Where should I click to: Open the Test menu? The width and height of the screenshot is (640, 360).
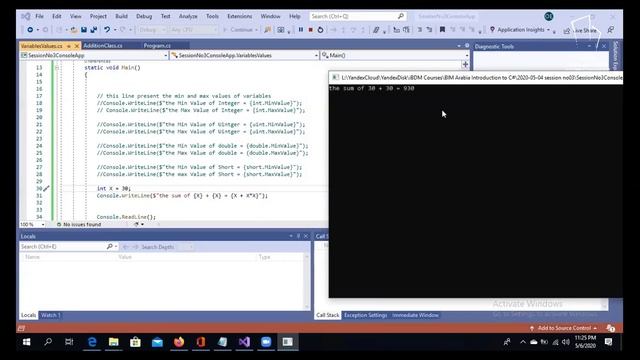tap(165, 16)
